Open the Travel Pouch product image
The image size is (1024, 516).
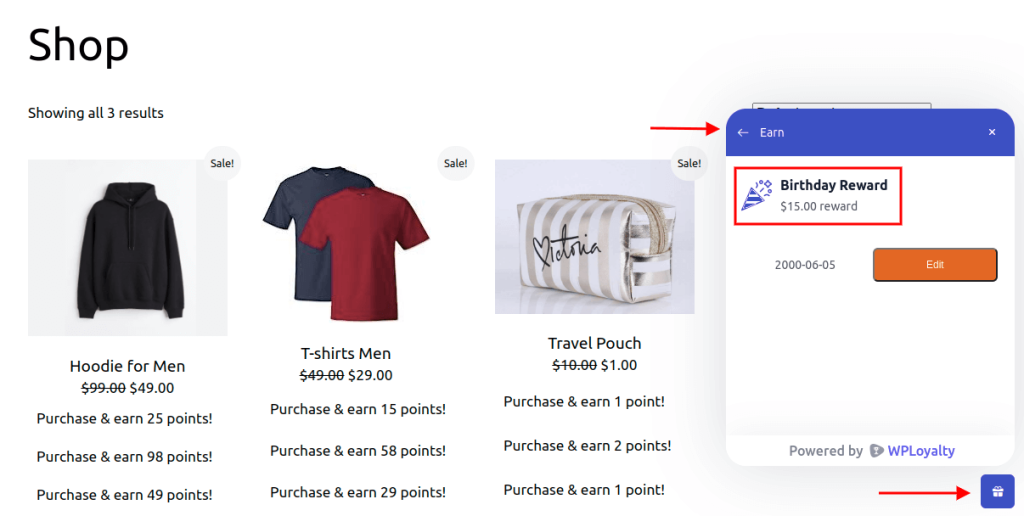[x=594, y=236]
